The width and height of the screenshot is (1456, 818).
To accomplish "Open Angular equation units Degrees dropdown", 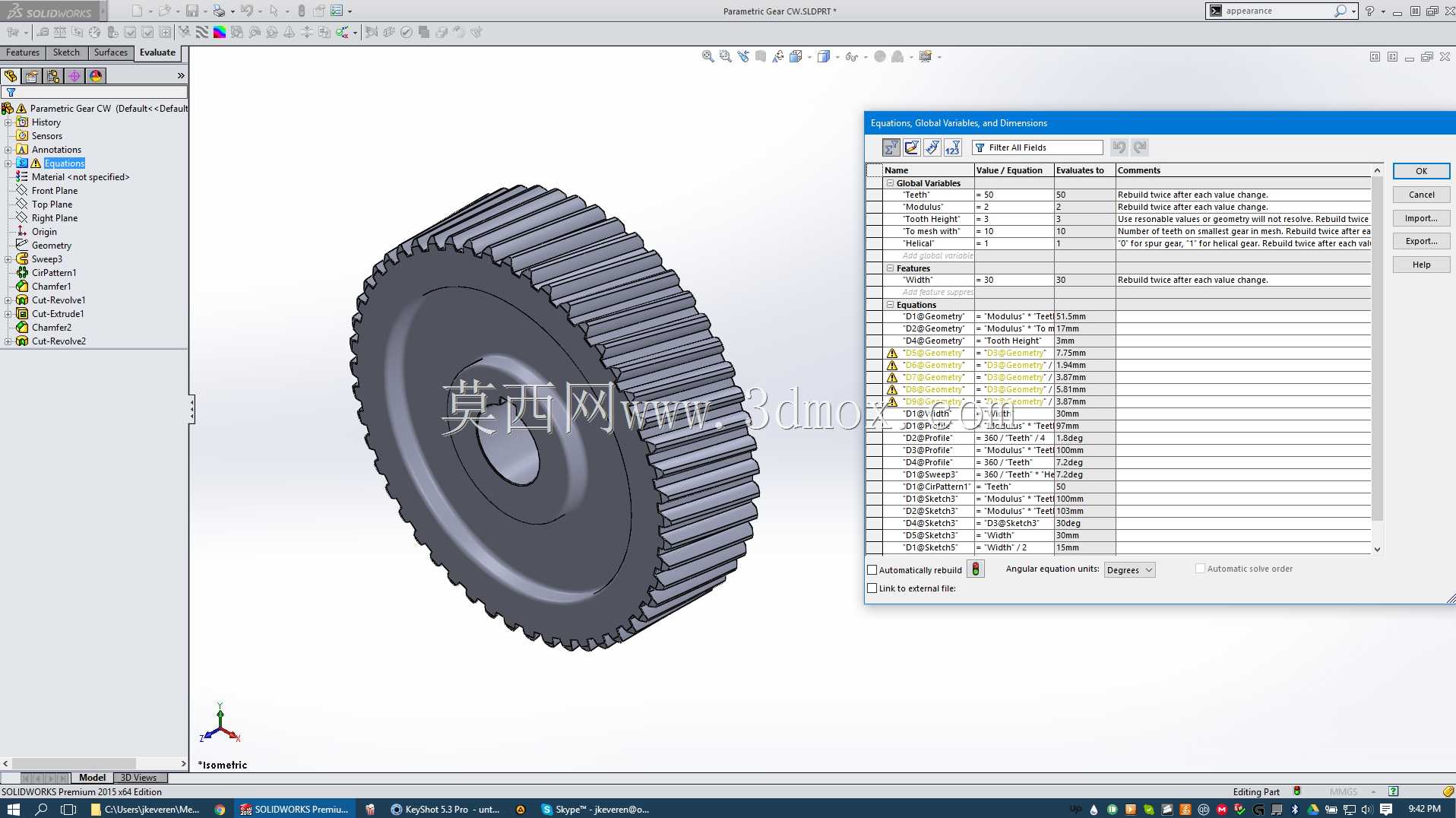I will [1130, 569].
